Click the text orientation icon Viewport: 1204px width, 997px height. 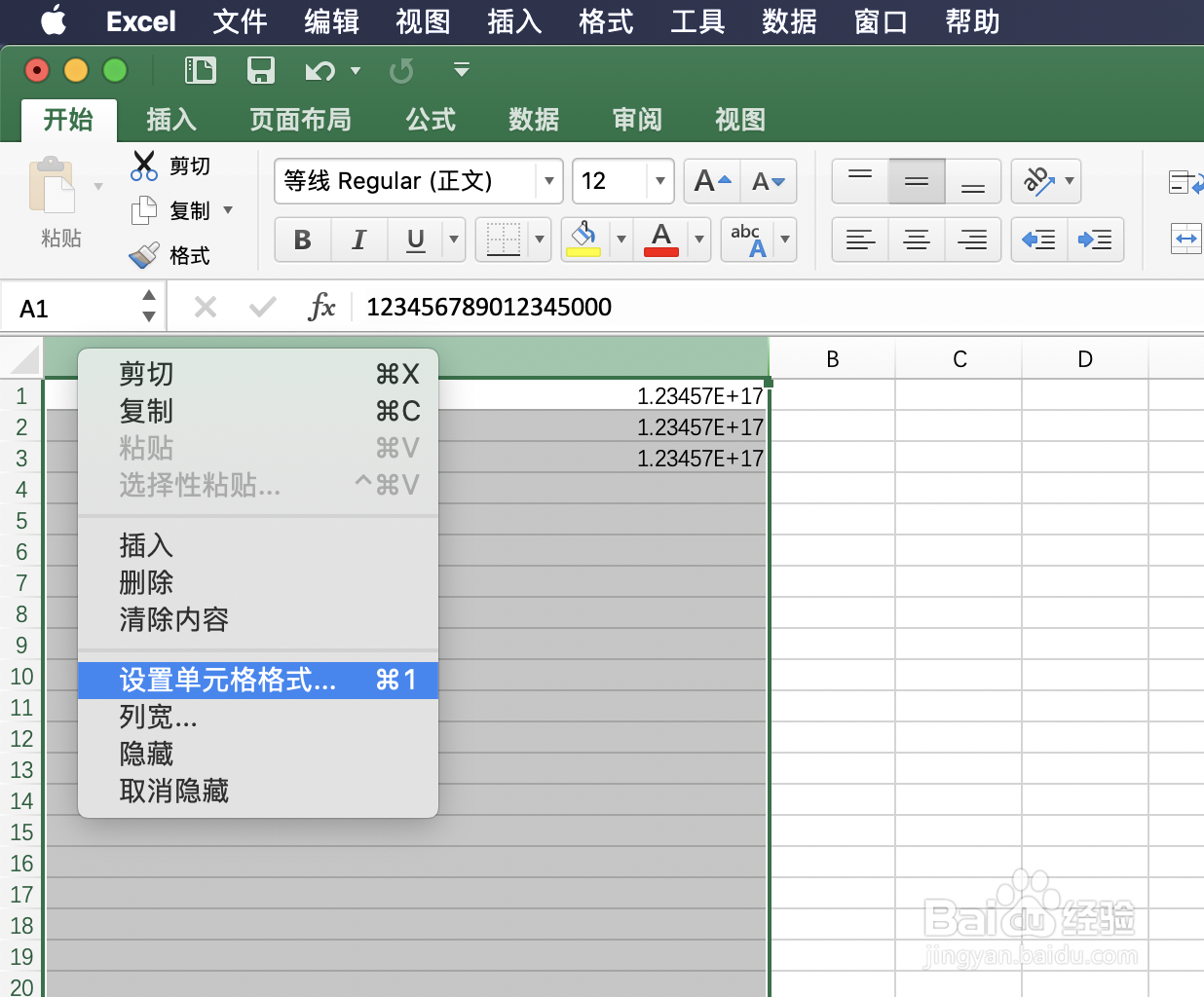(1036, 181)
